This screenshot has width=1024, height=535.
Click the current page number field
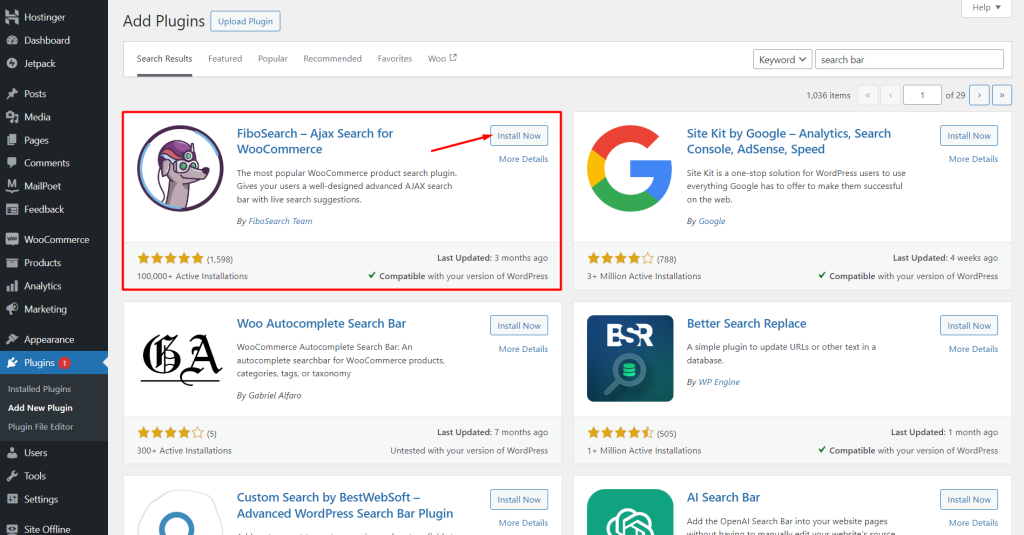pos(922,95)
